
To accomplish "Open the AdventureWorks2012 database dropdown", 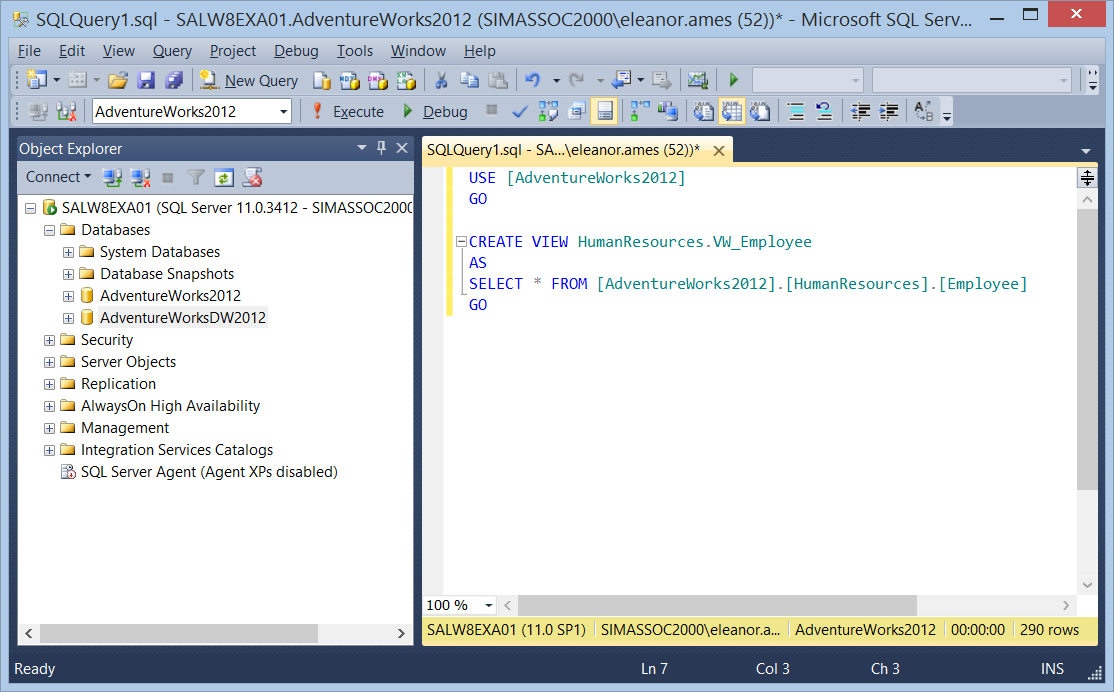I will point(283,112).
